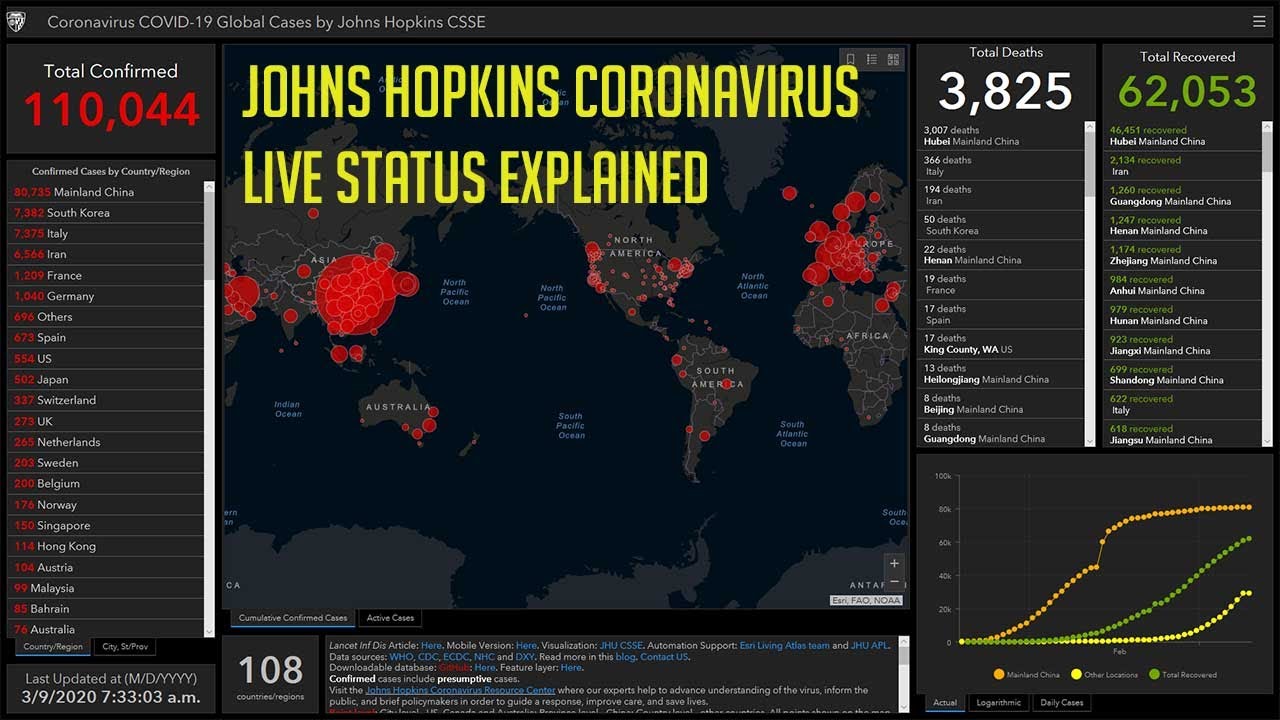This screenshot has height=720, width=1280.
Task: Toggle Total Recovered series in chart legend
Action: [x=1183, y=675]
